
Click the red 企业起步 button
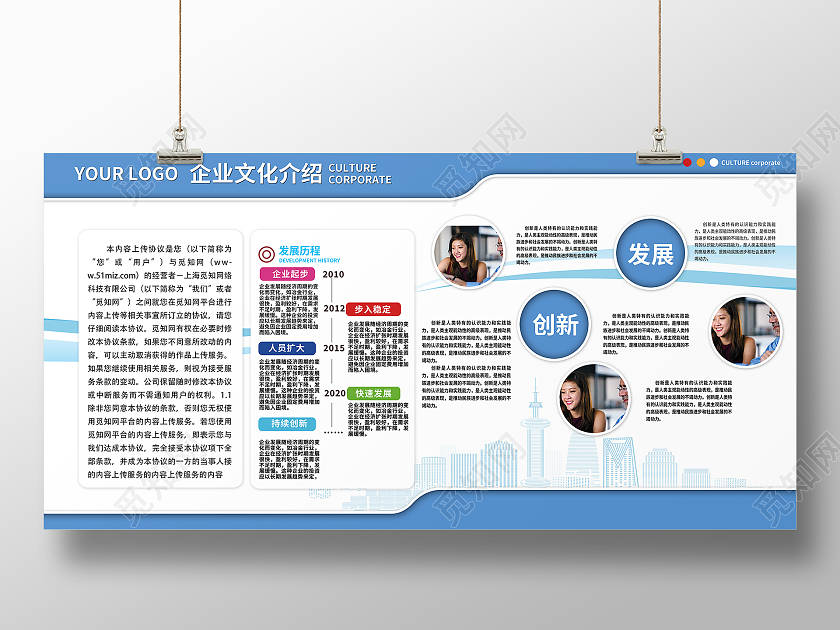point(287,274)
